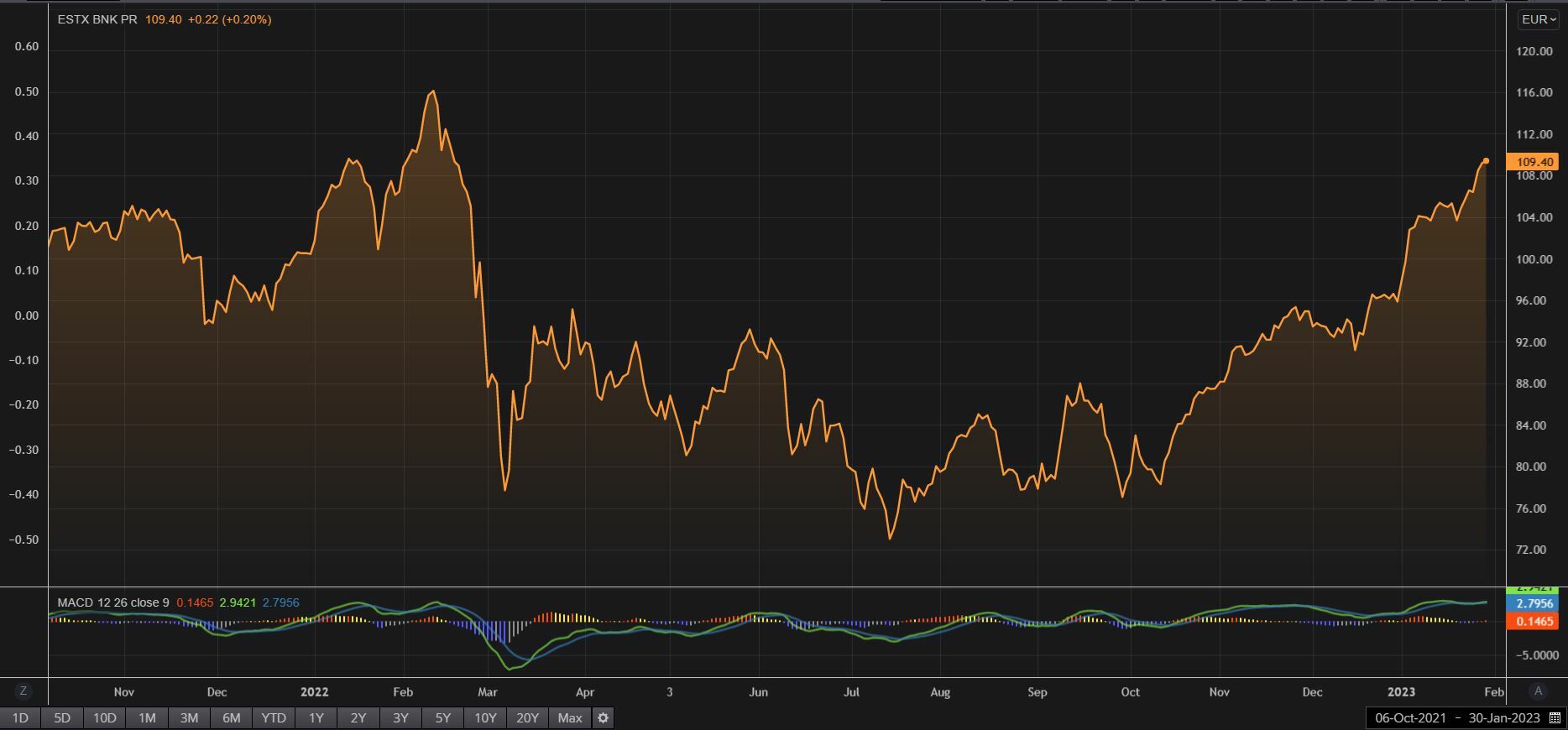The image size is (1568, 730).
Task: Open the EUR currency dropdown
Action: tap(1539, 19)
